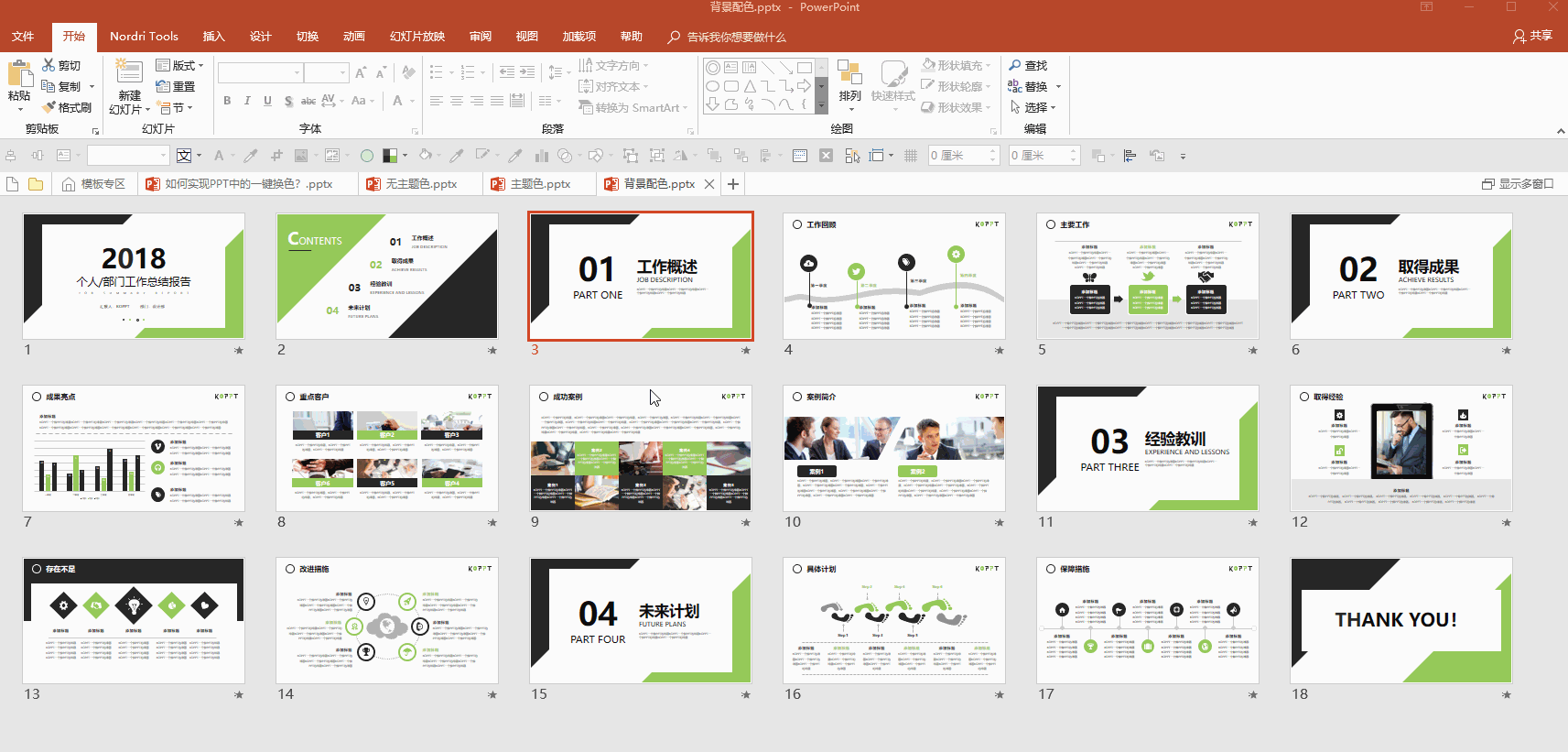Toggle right text alignment
The height and width of the screenshot is (752, 1568).
[x=477, y=101]
